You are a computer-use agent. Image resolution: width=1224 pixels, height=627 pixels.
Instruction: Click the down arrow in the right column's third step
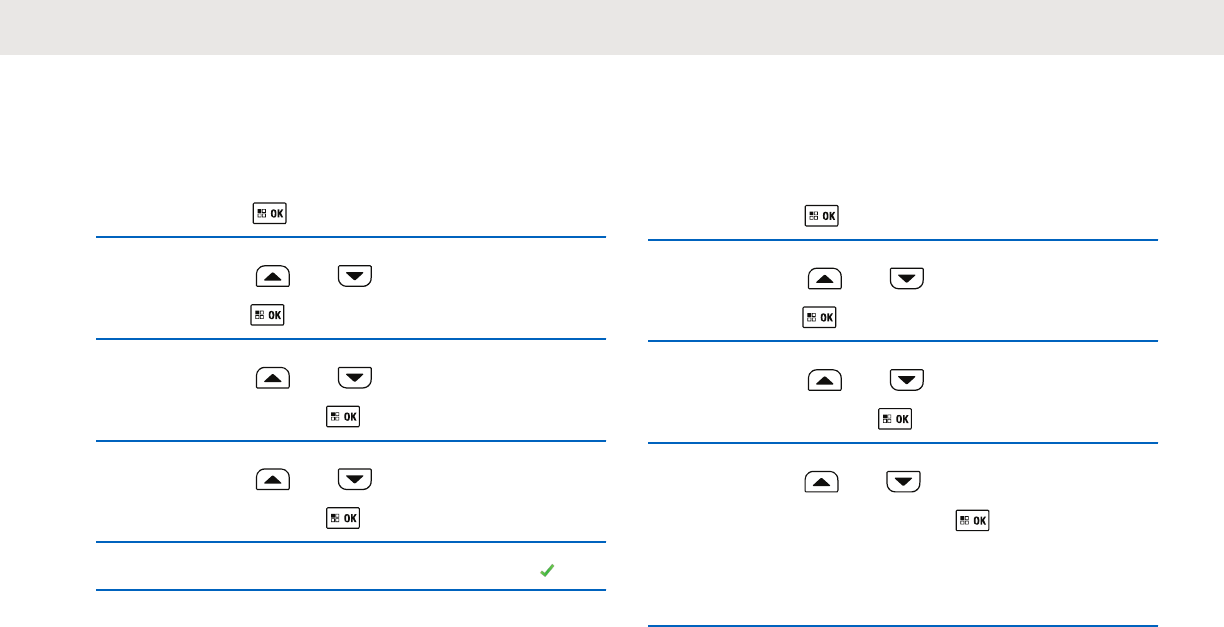(907, 380)
